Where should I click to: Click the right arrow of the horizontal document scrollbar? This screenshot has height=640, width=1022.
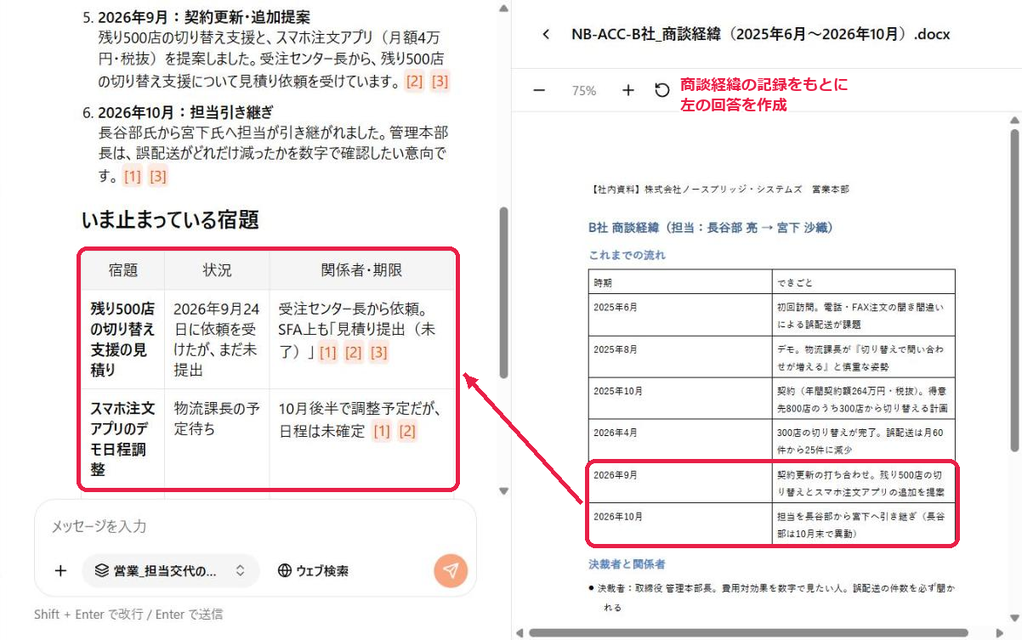[1000, 633]
